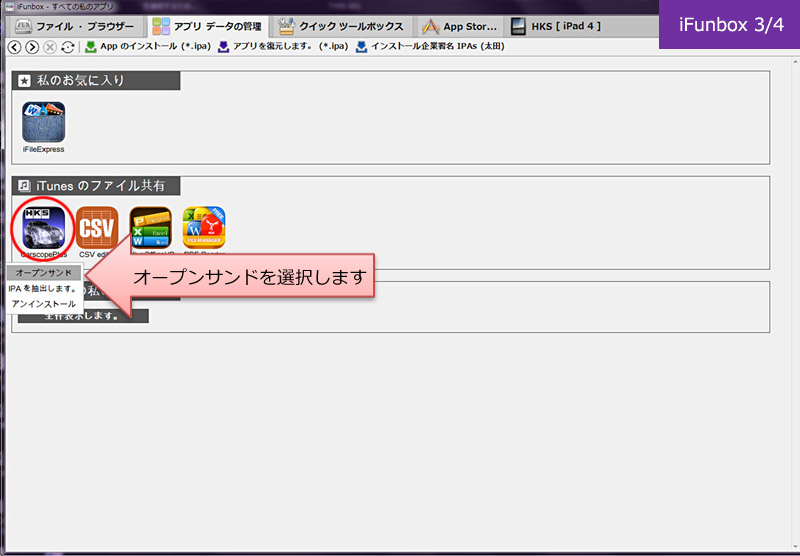
Task: Go back with the left arrow button
Action: (x=14, y=47)
